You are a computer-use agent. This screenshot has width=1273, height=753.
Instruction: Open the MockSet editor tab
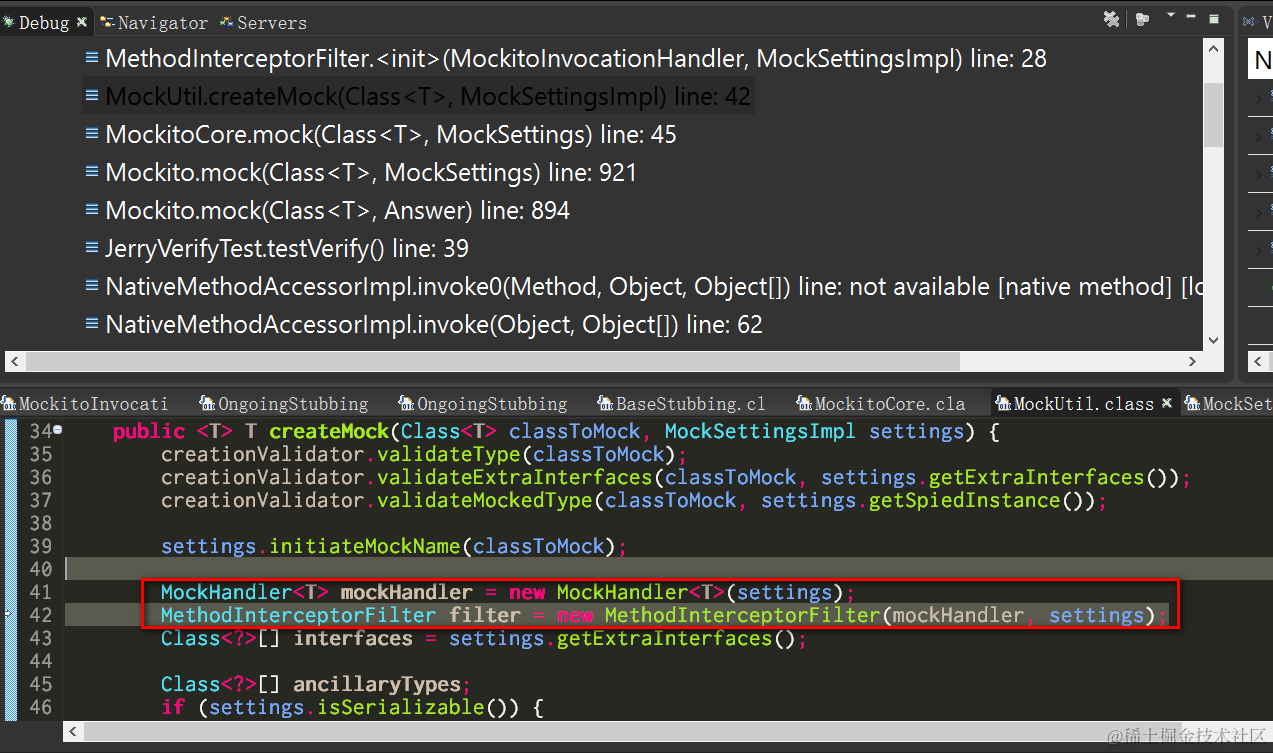(1228, 404)
